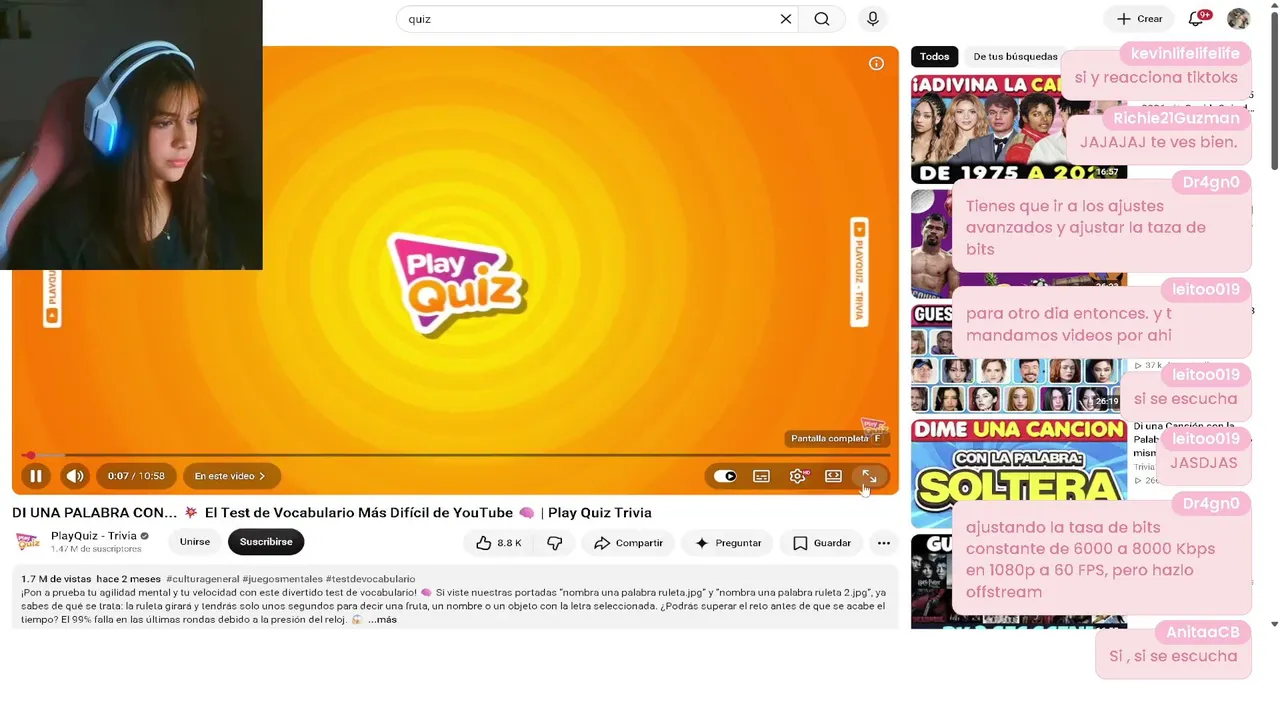Click chat username 'Richie21Guzman'
The height and width of the screenshot is (720, 1280).
[x=1176, y=118]
